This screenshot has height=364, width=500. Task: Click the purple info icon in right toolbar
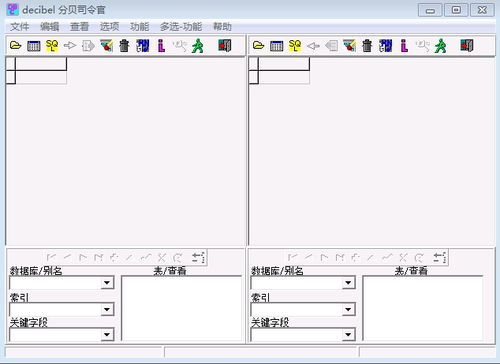(x=404, y=46)
